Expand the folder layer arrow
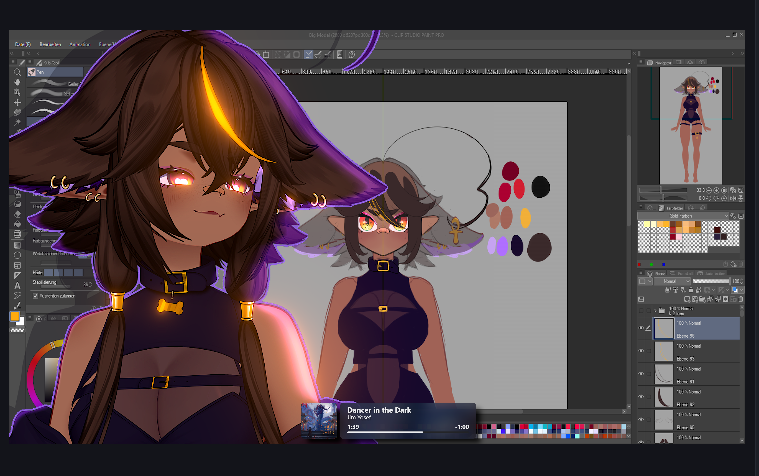 (x=655, y=310)
